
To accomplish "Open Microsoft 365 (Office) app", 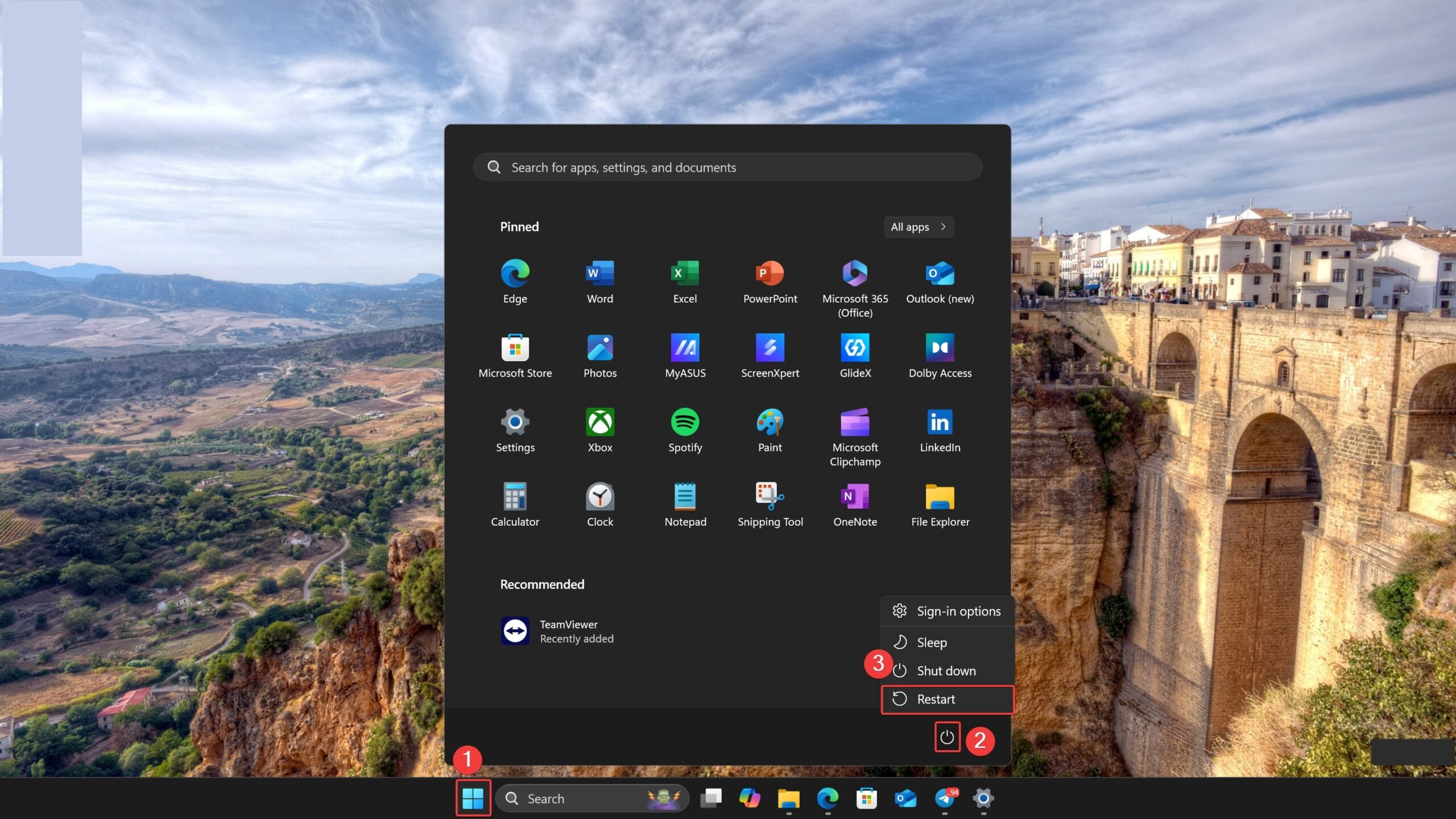I will coord(855,289).
